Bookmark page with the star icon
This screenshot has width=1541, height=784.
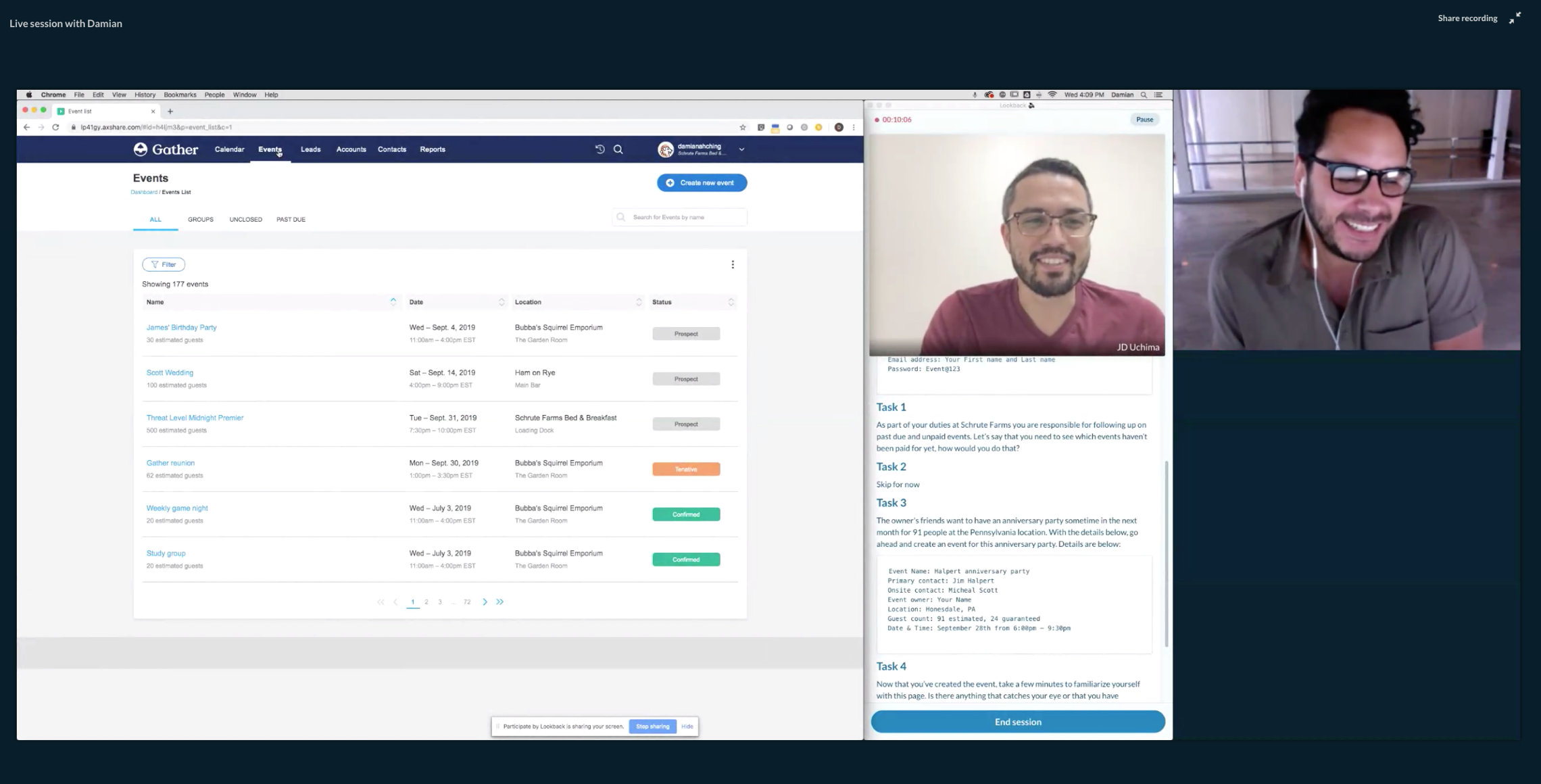click(x=743, y=127)
